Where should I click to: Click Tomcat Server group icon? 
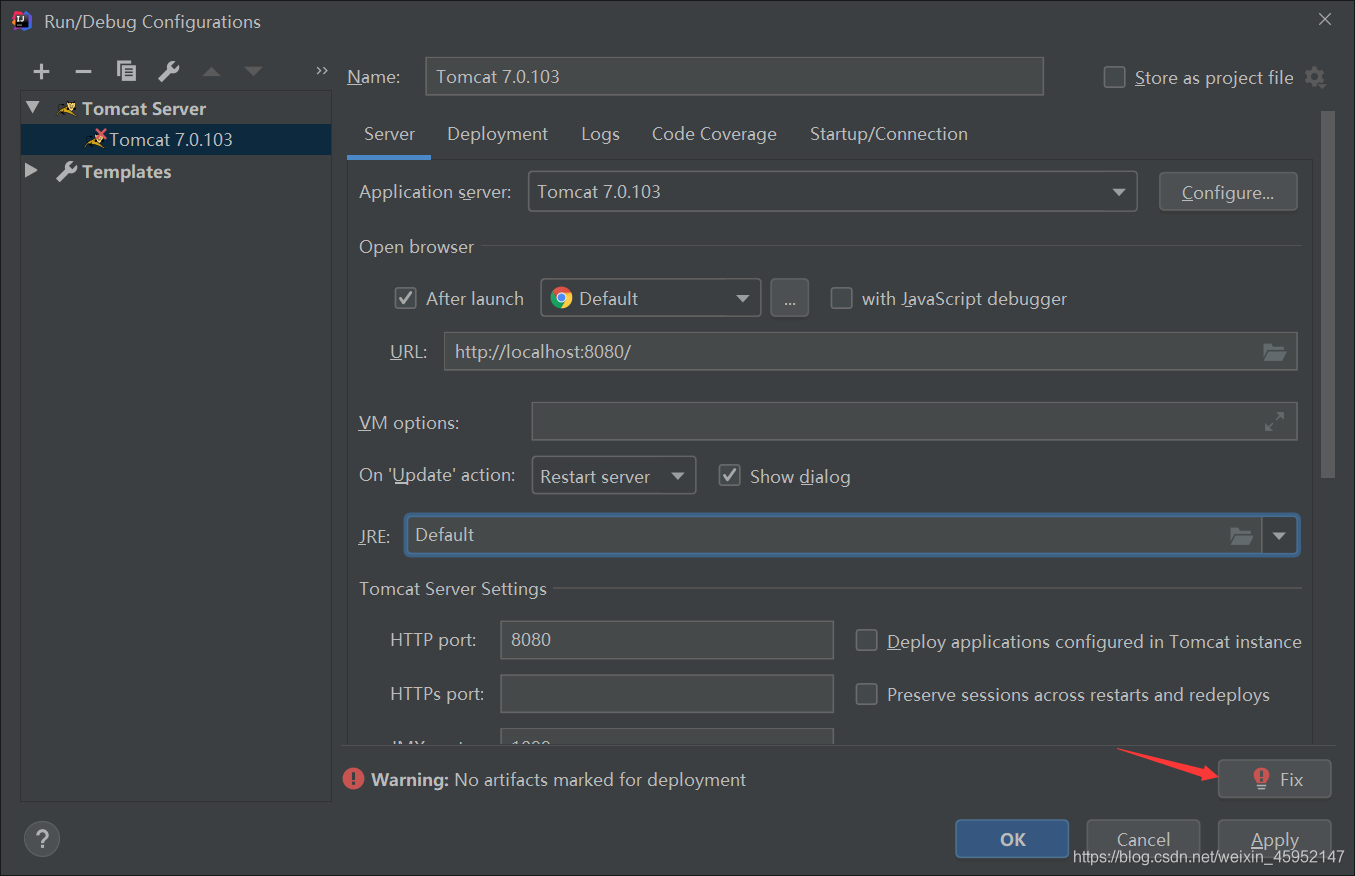click(67, 108)
